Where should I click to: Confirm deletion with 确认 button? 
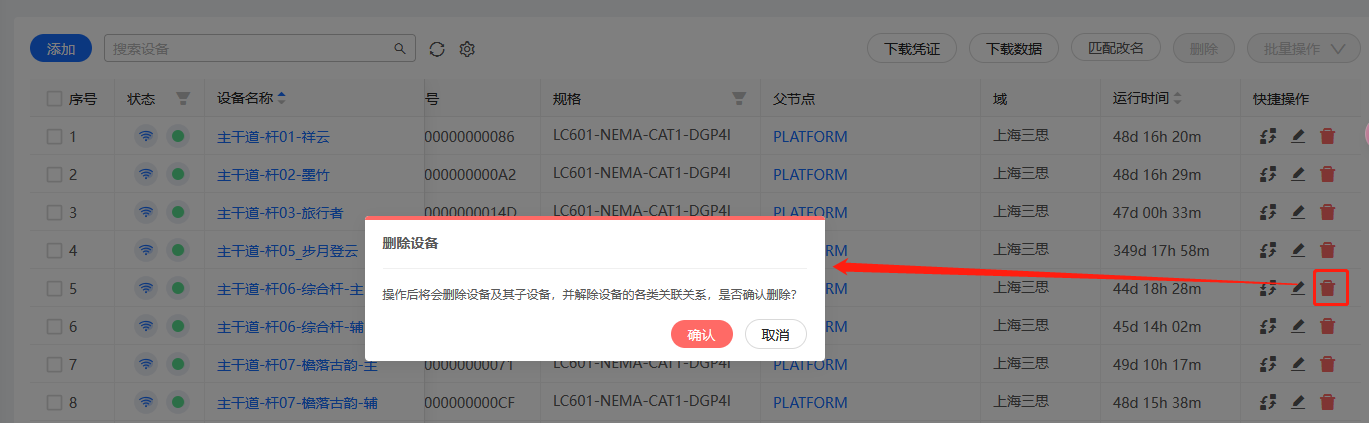click(x=702, y=334)
